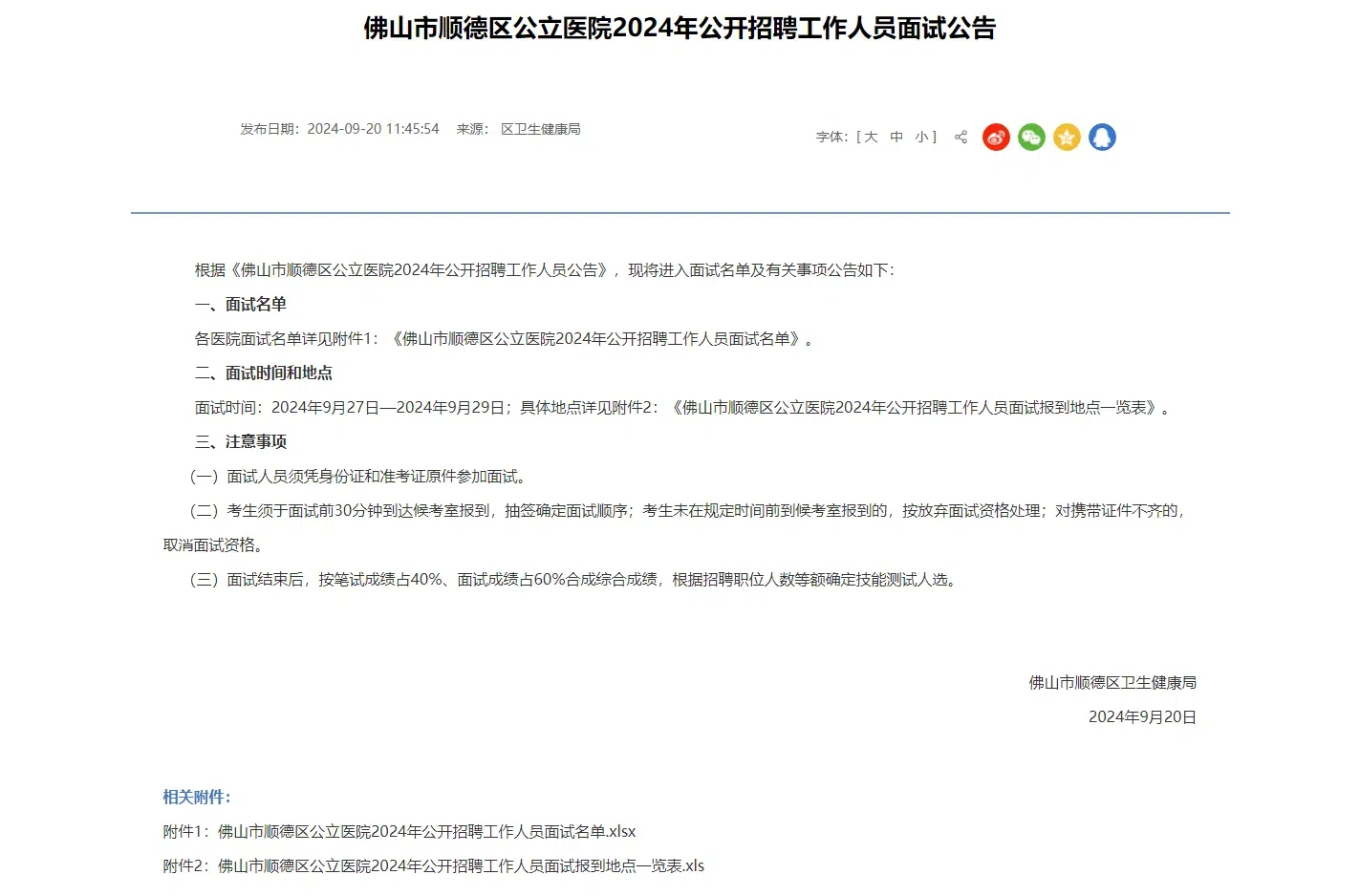Click the announcement title at top

(x=680, y=30)
